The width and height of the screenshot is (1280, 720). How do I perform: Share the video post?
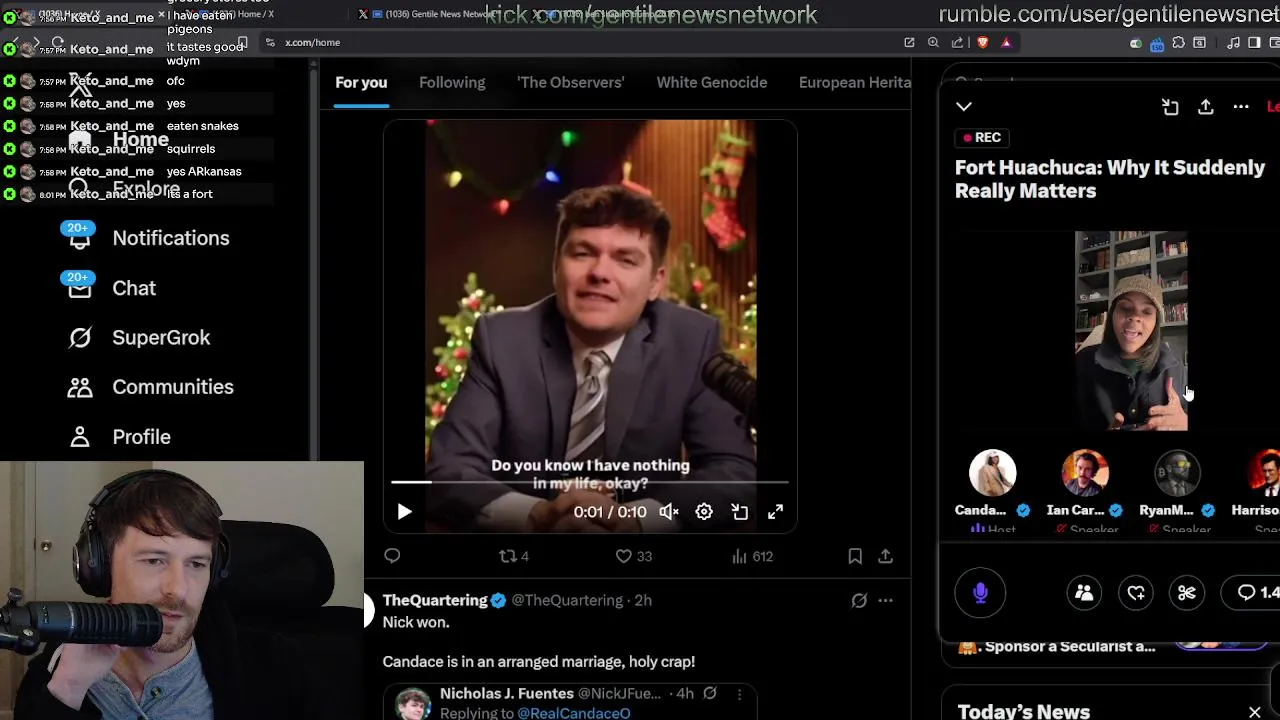(885, 556)
